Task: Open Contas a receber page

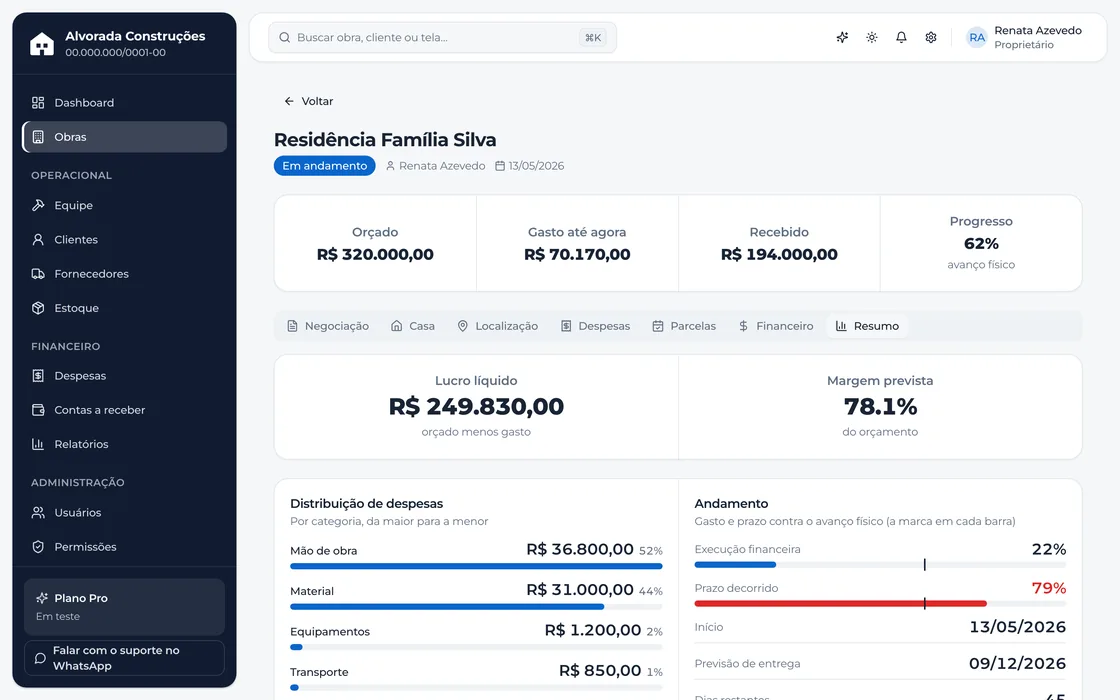Action: pos(124,410)
